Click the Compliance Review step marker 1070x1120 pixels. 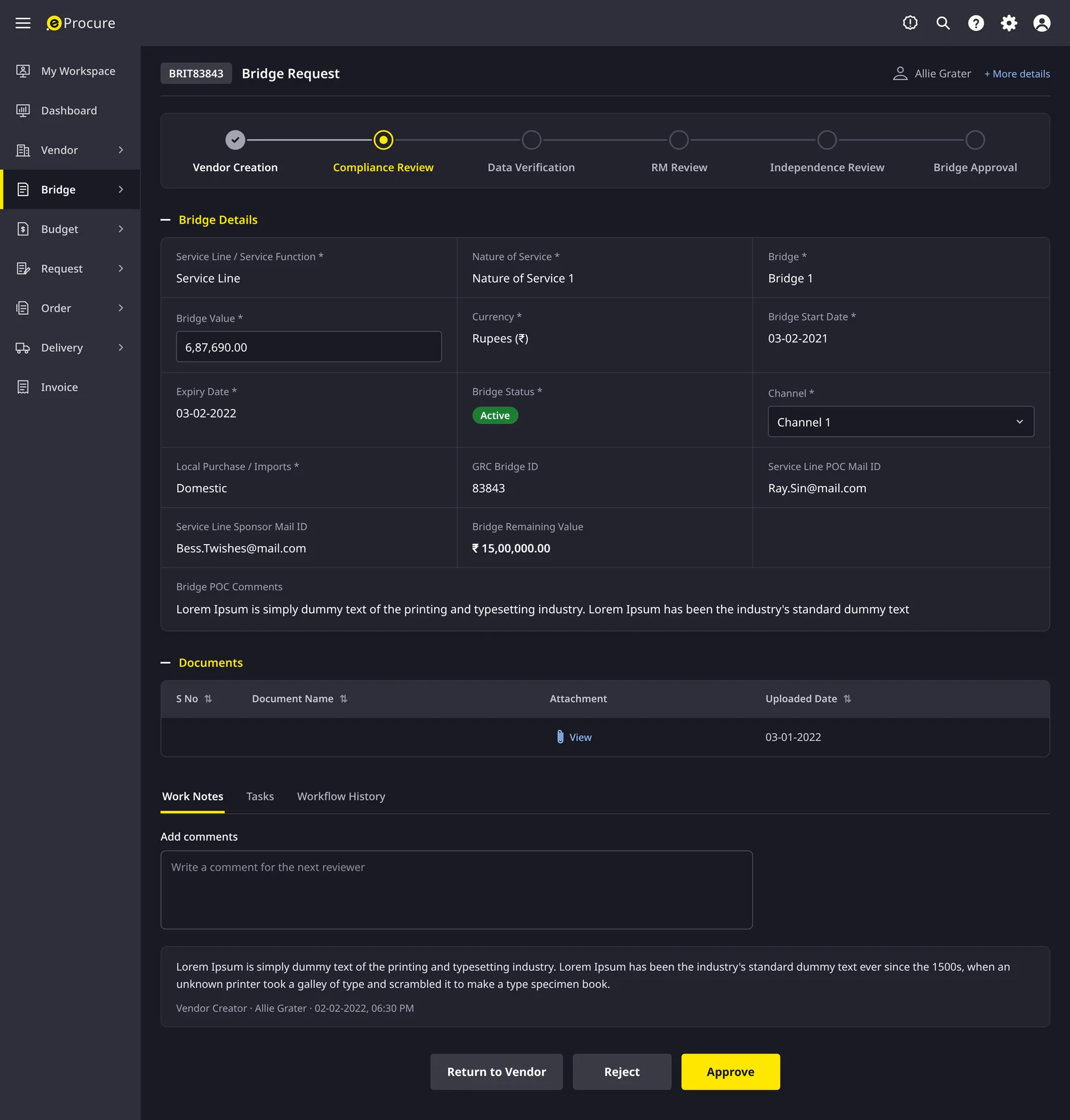pos(383,140)
